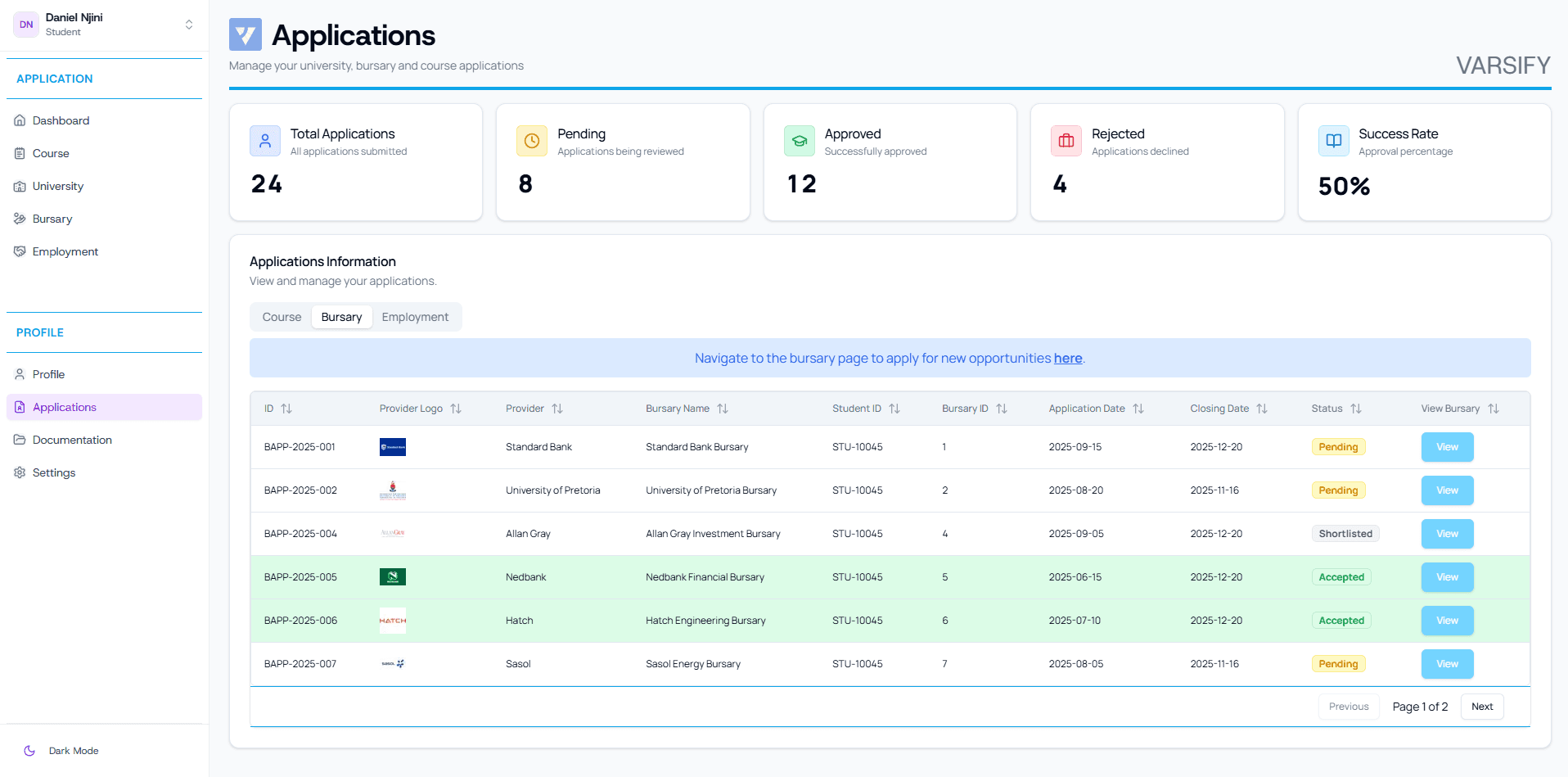This screenshot has height=777, width=1568.
Task: Click the Documentation folder icon
Action: point(20,440)
